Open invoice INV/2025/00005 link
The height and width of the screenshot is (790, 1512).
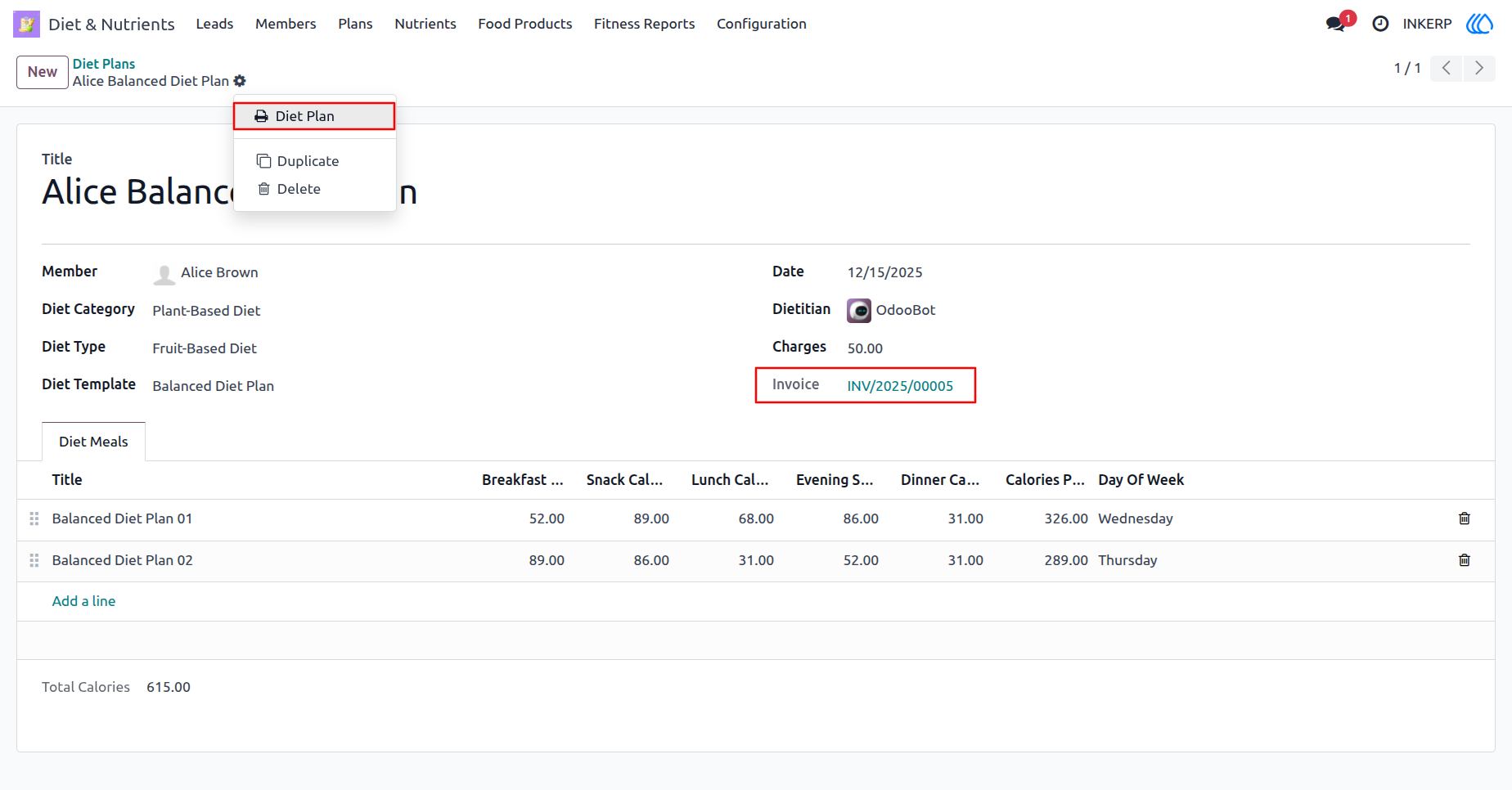900,386
